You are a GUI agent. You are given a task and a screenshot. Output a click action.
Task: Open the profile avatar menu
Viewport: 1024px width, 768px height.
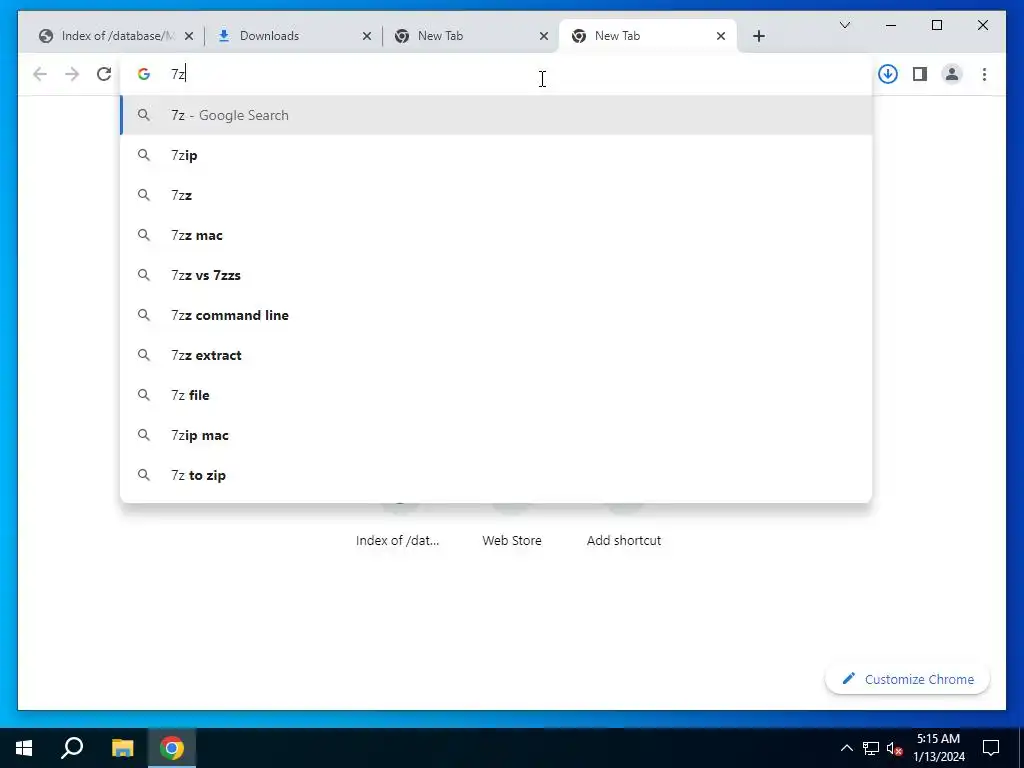(952, 74)
